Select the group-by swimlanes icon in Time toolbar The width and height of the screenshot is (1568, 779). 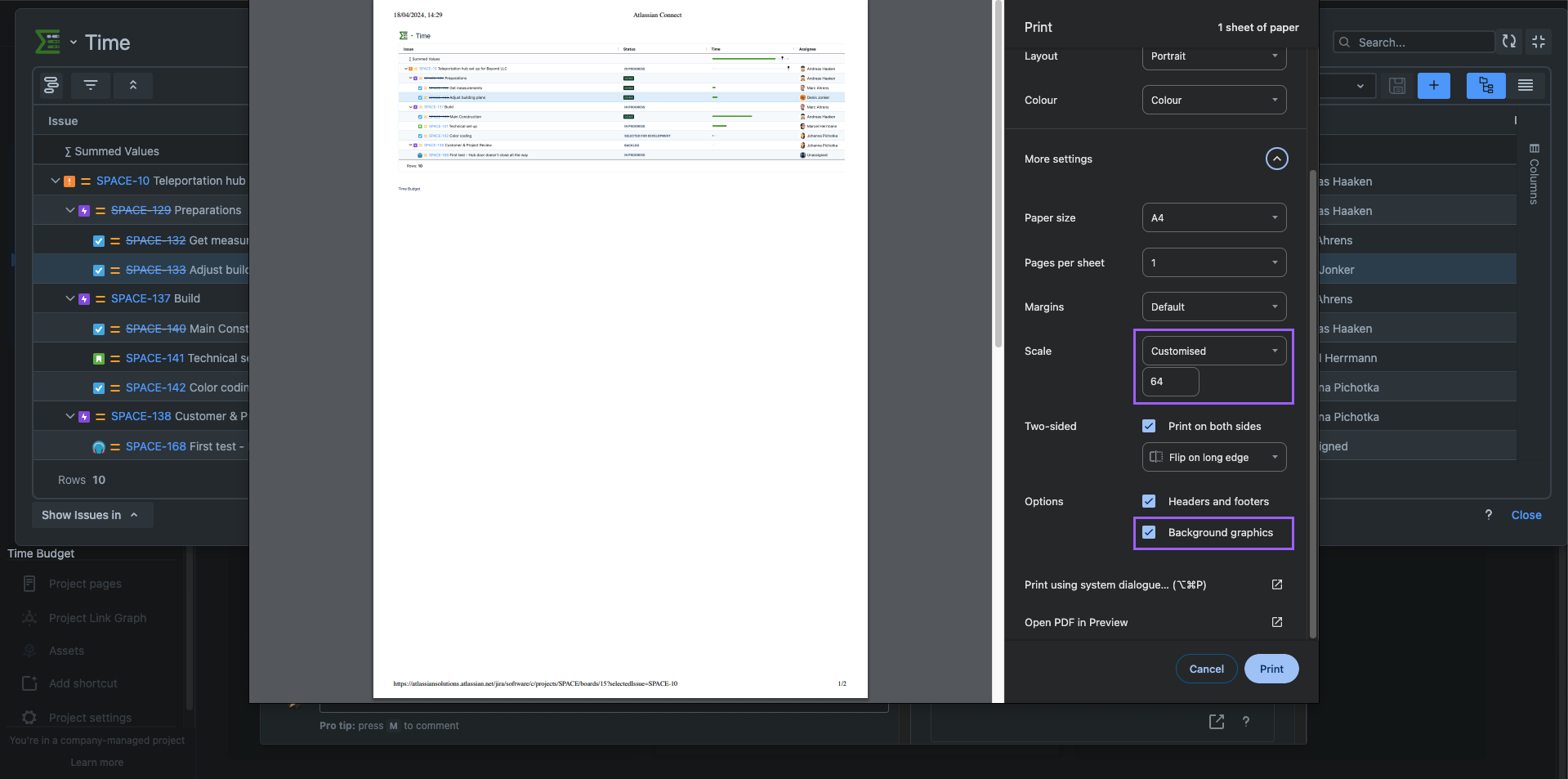point(50,85)
